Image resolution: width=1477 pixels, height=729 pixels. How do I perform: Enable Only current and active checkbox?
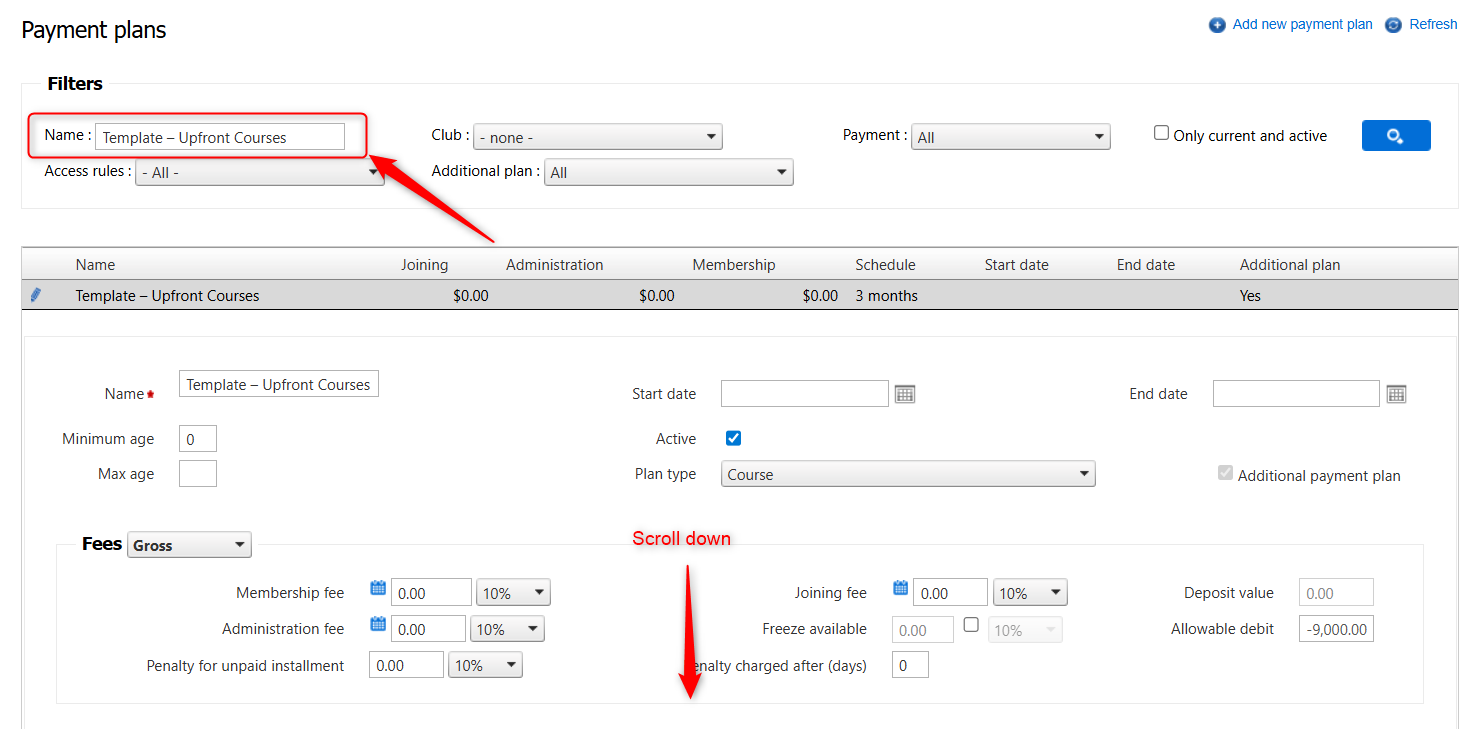(1161, 133)
